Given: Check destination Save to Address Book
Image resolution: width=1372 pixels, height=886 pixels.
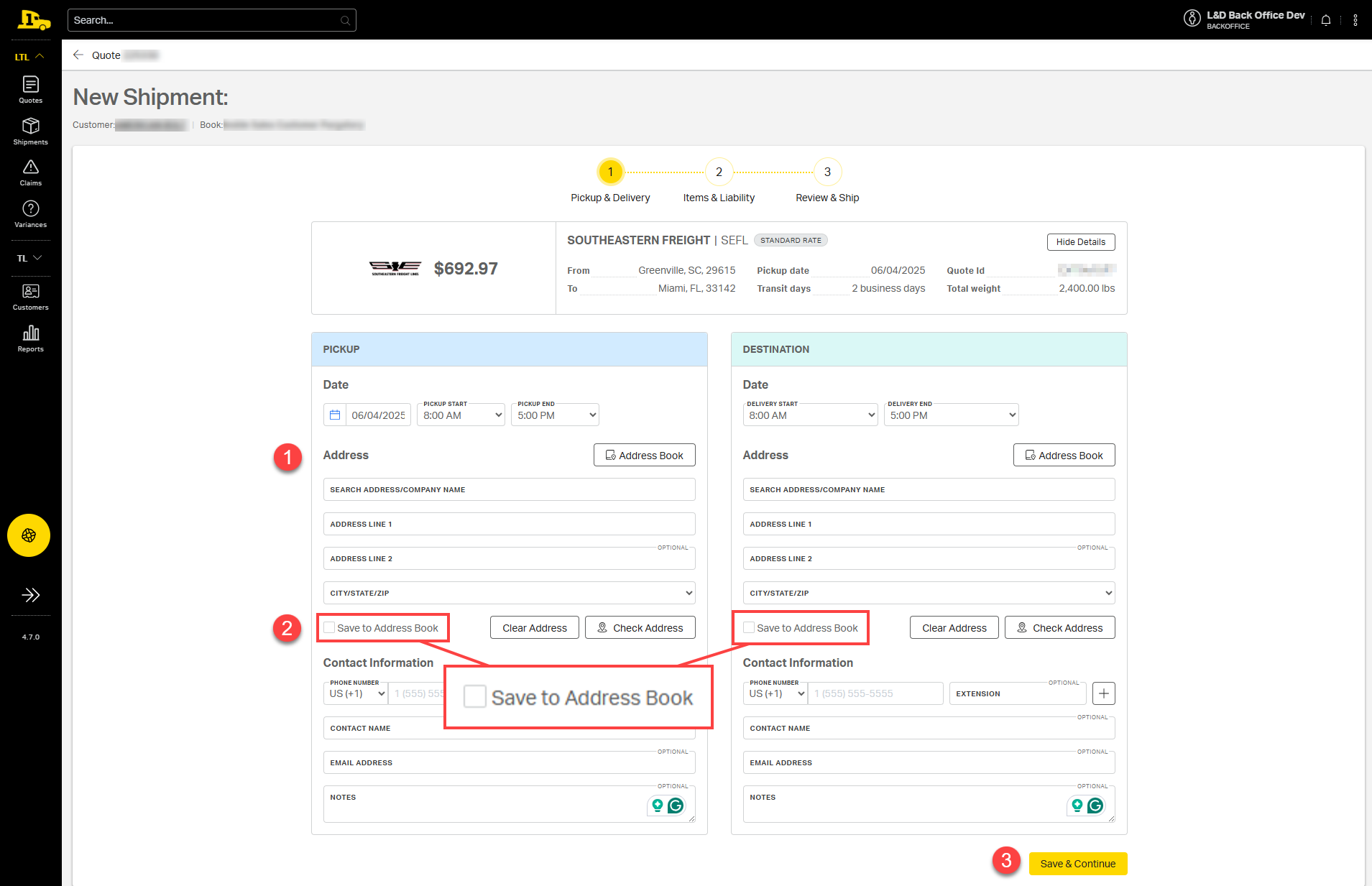Looking at the screenshot, I should (x=749, y=628).
